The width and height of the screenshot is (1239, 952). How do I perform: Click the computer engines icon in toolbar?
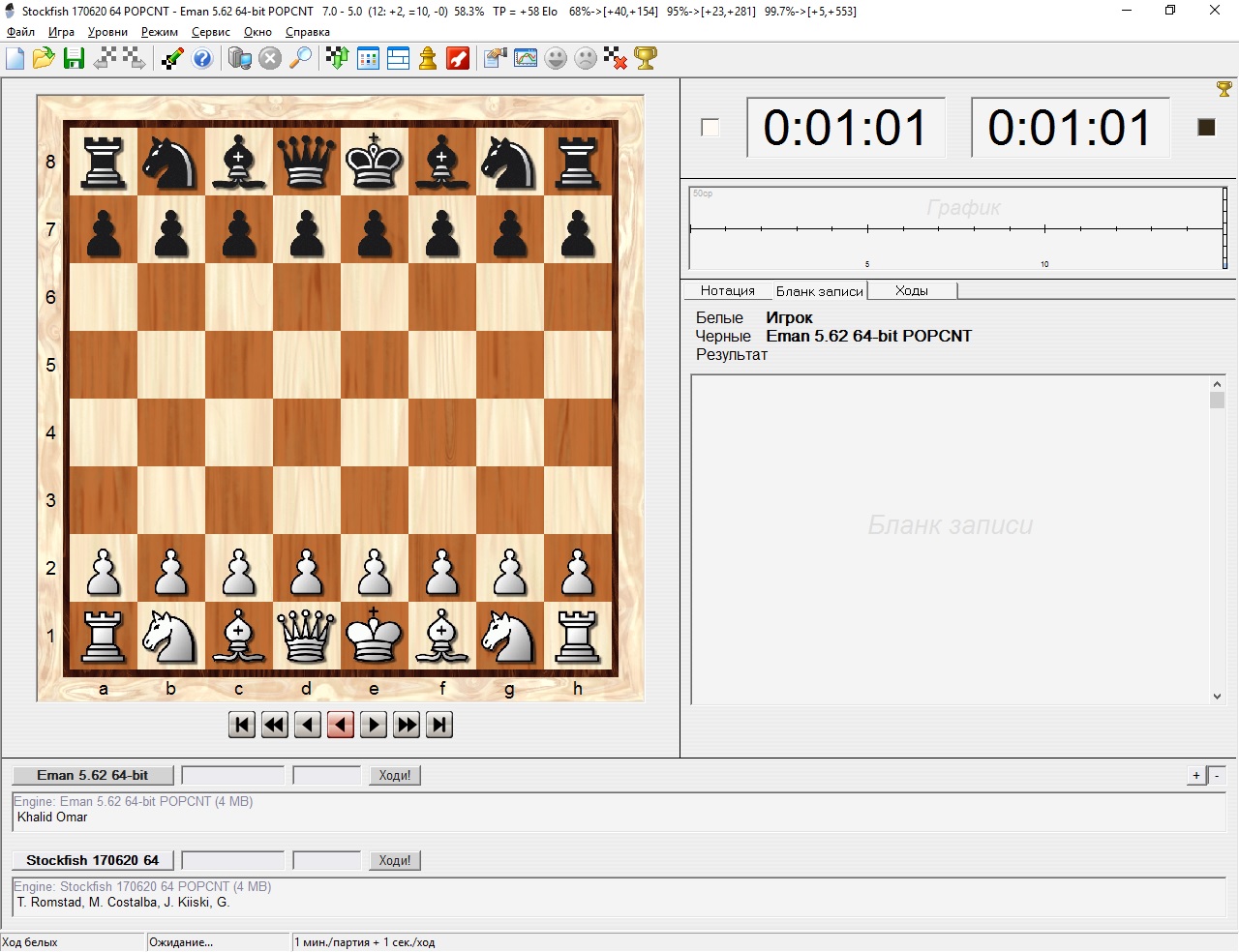tap(240, 59)
